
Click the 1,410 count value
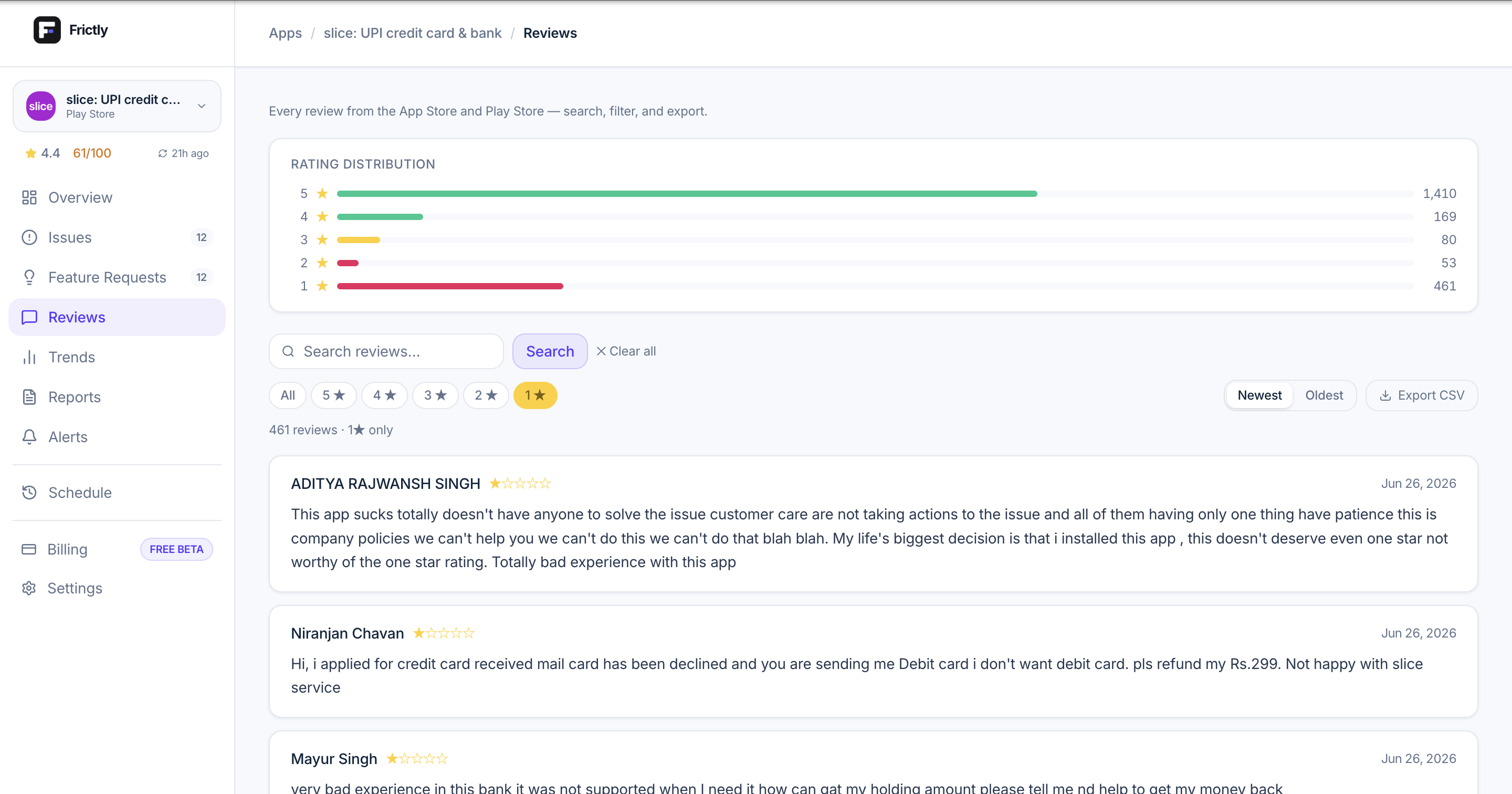[x=1439, y=193]
